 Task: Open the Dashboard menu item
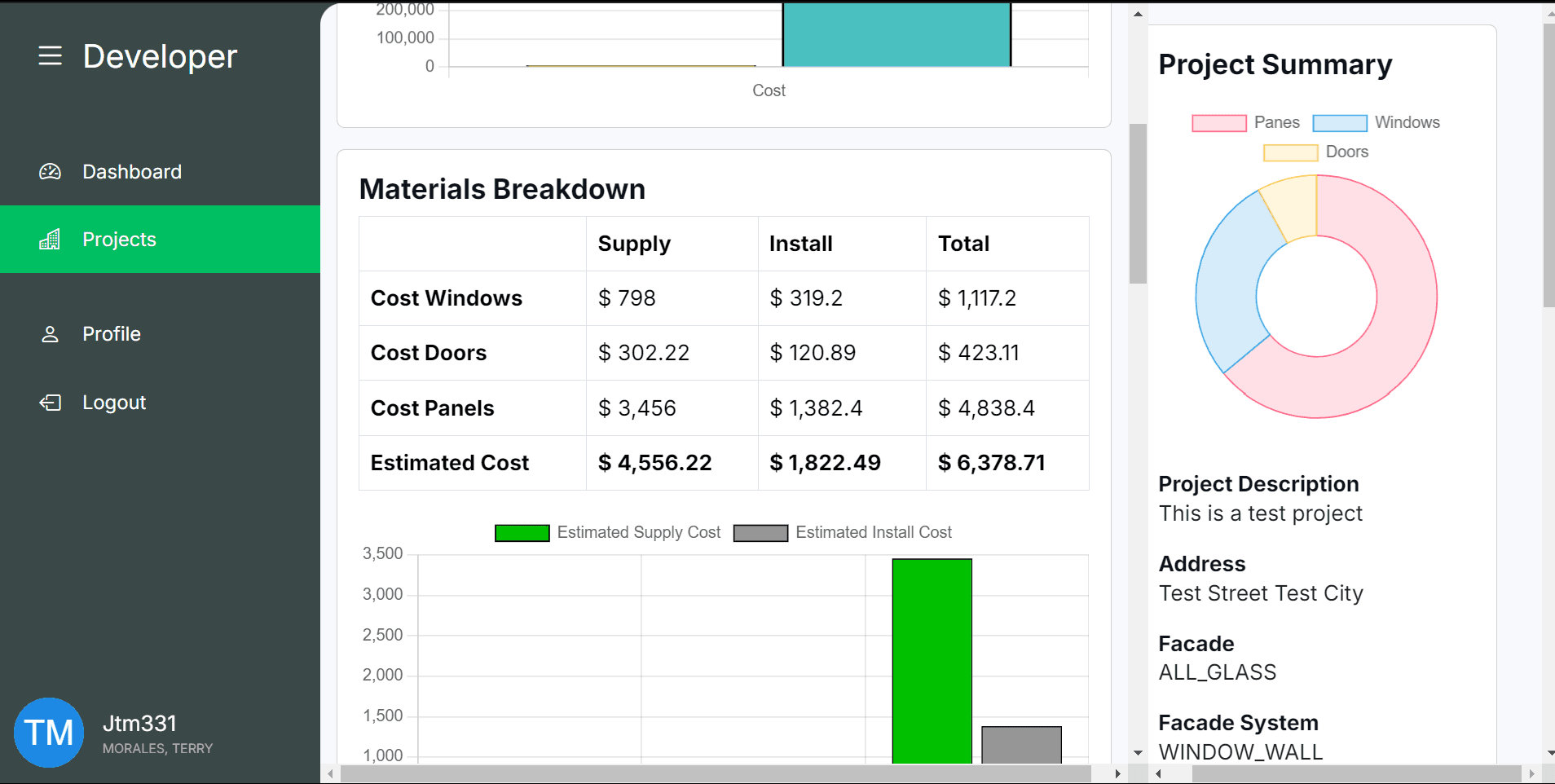pos(131,172)
